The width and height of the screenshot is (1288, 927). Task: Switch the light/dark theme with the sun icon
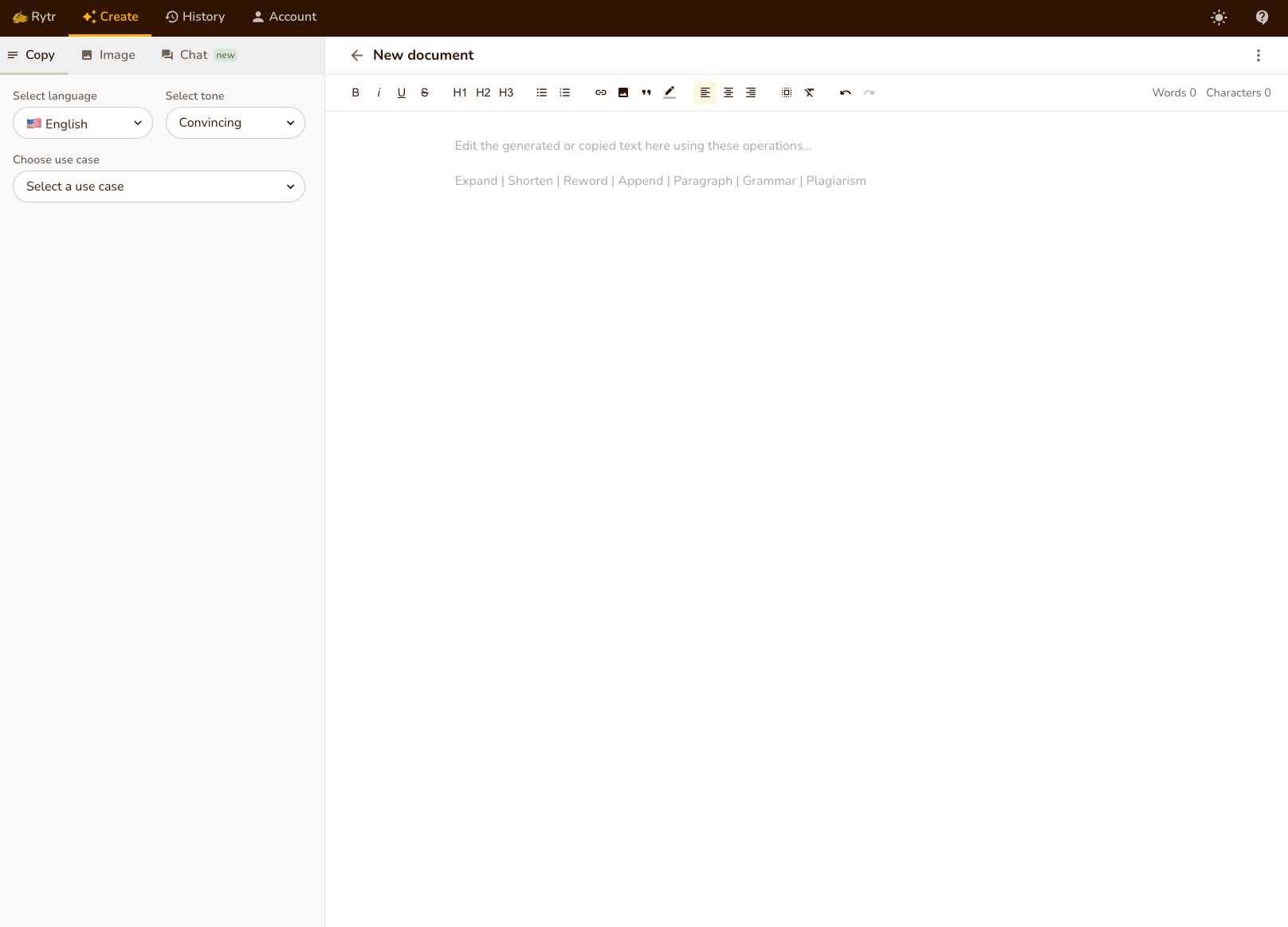[x=1219, y=17]
